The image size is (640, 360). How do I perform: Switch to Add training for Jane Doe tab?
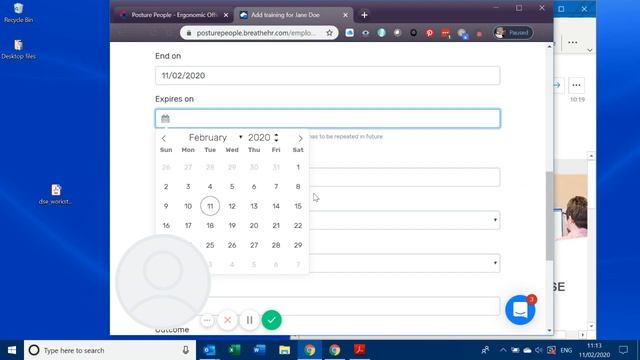(x=286, y=15)
